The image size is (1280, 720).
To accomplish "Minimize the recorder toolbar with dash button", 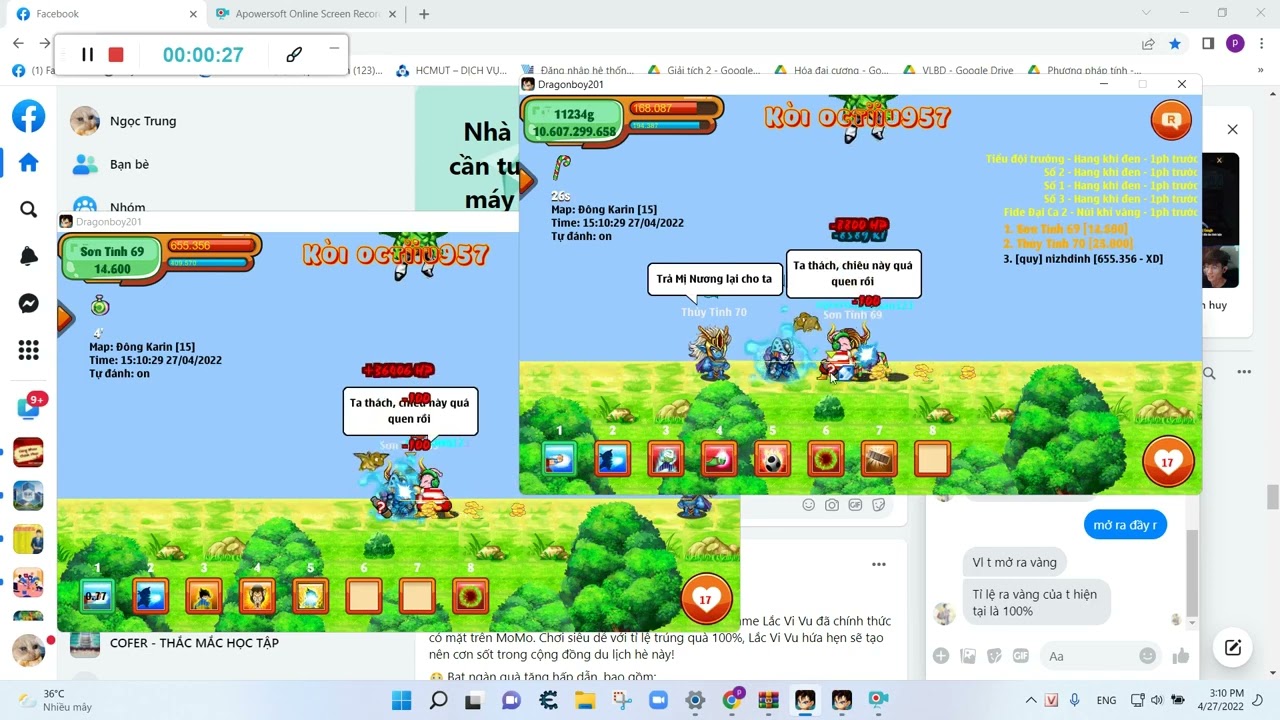I will pos(334,48).
